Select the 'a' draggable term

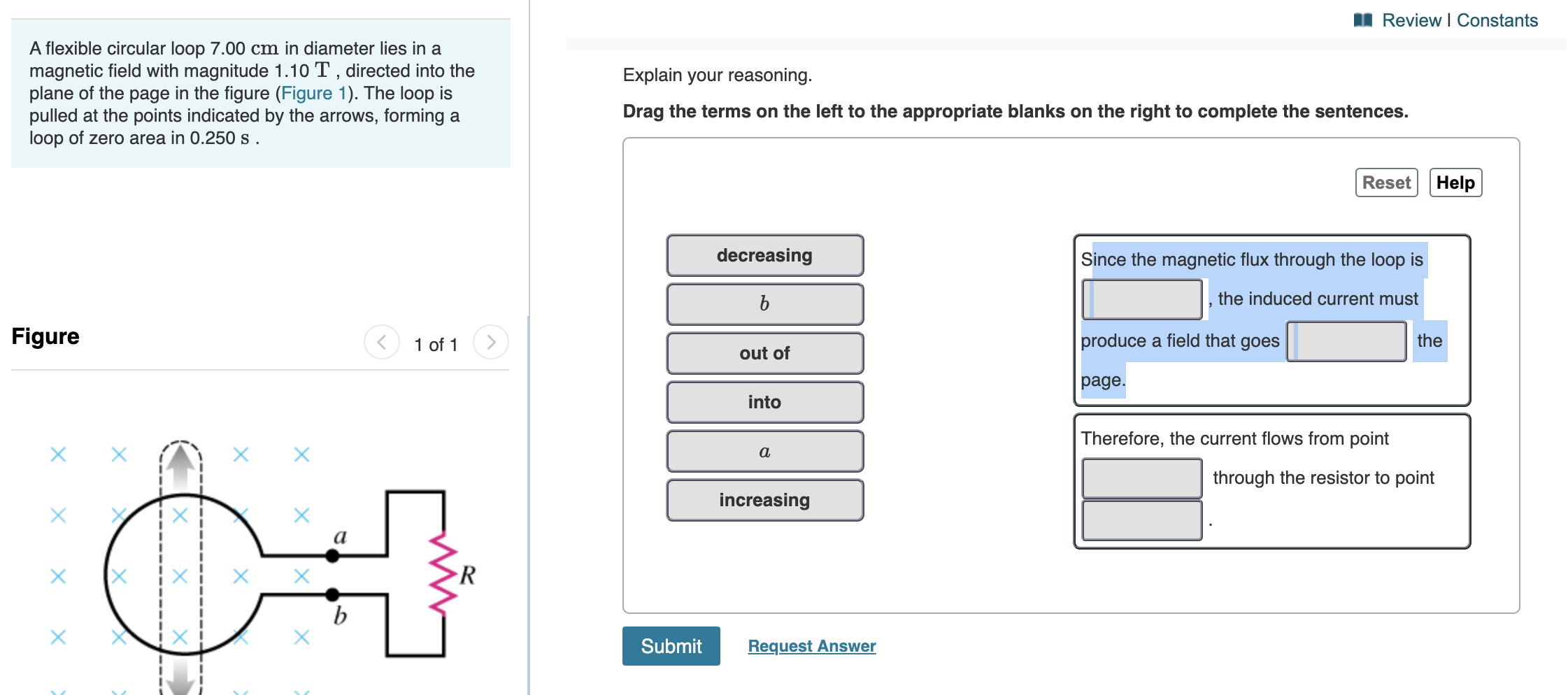pos(764,451)
